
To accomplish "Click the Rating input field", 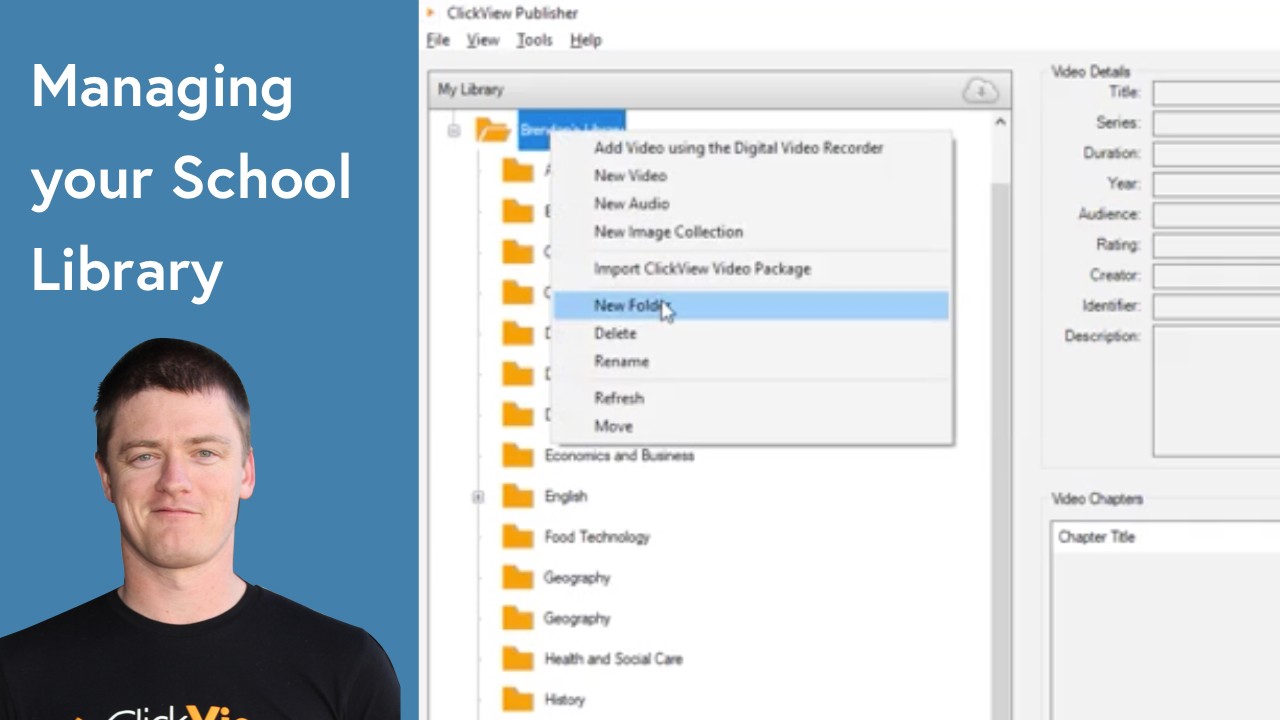I will 1216,246.
